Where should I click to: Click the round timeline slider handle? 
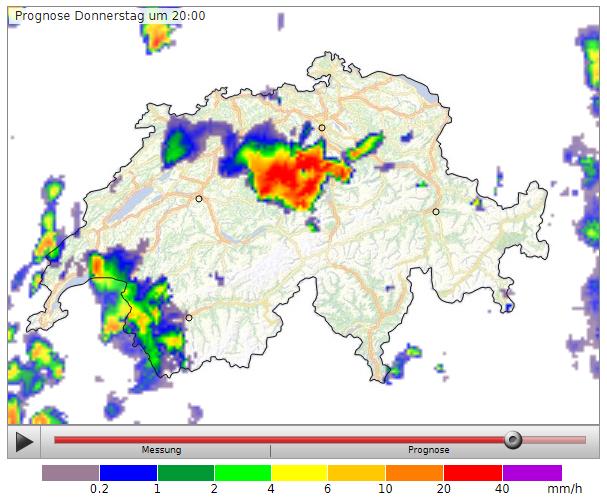tap(513, 439)
